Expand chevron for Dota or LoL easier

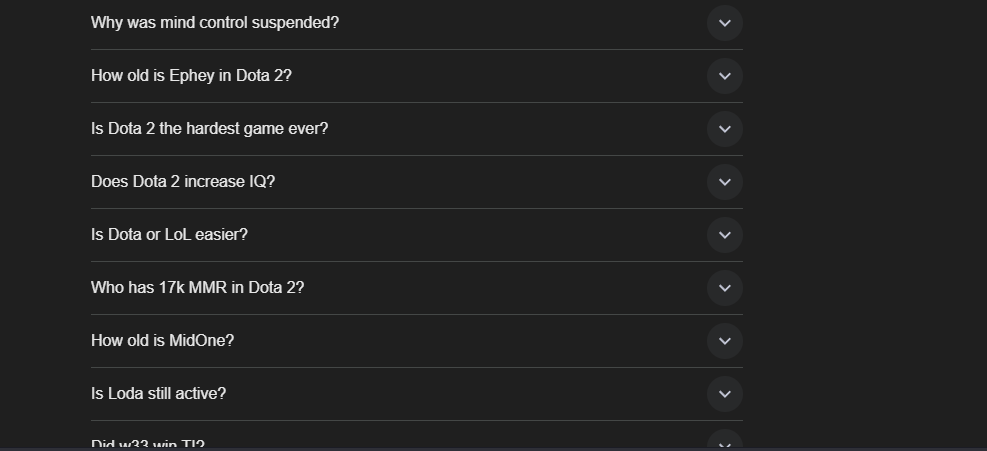point(725,235)
